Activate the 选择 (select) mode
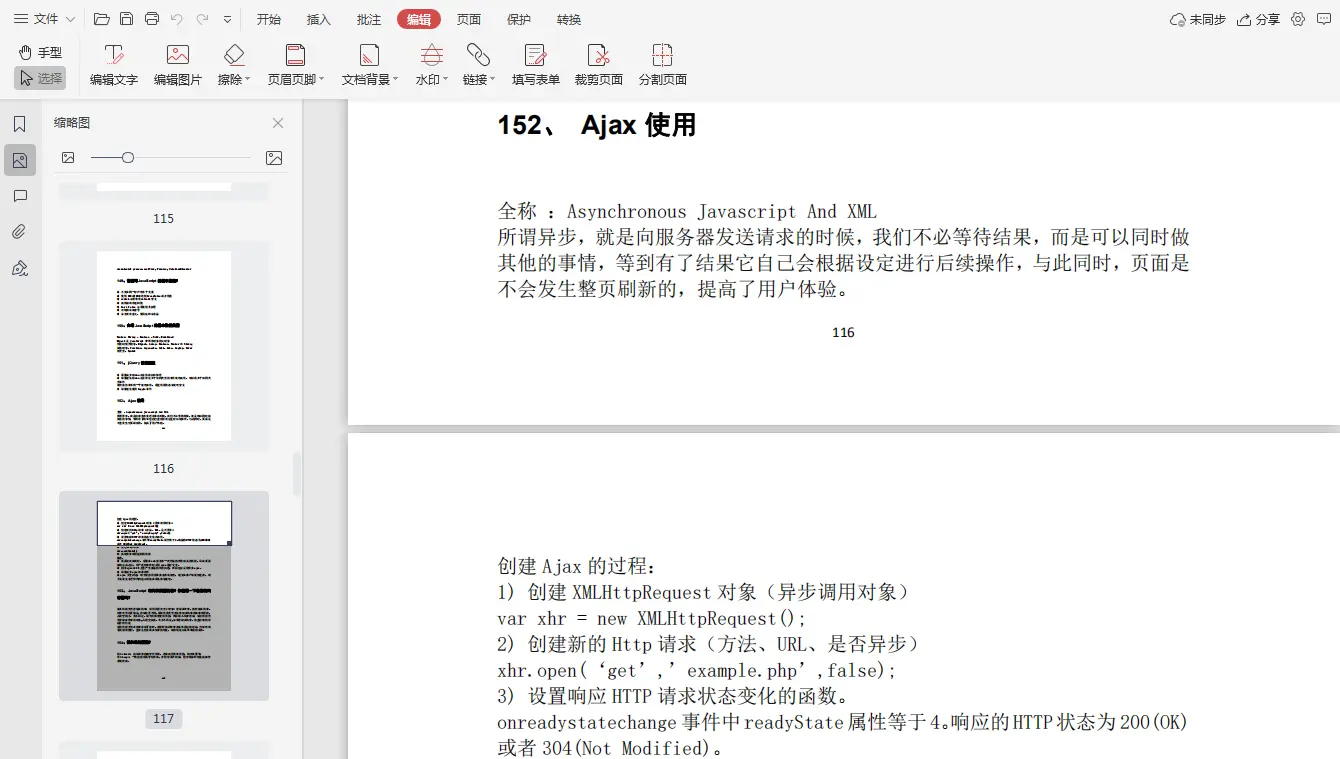Viewport: 1340px width, 759px height. click(40, 77)
